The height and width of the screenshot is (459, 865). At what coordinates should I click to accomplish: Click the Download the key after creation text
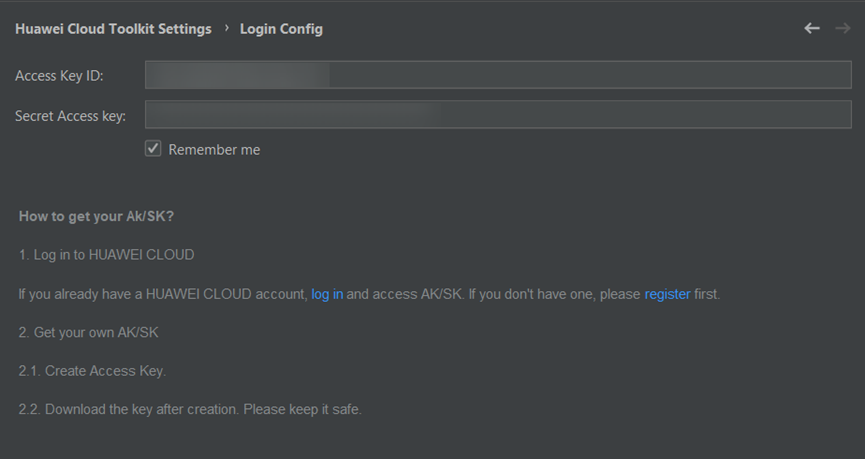190,410
